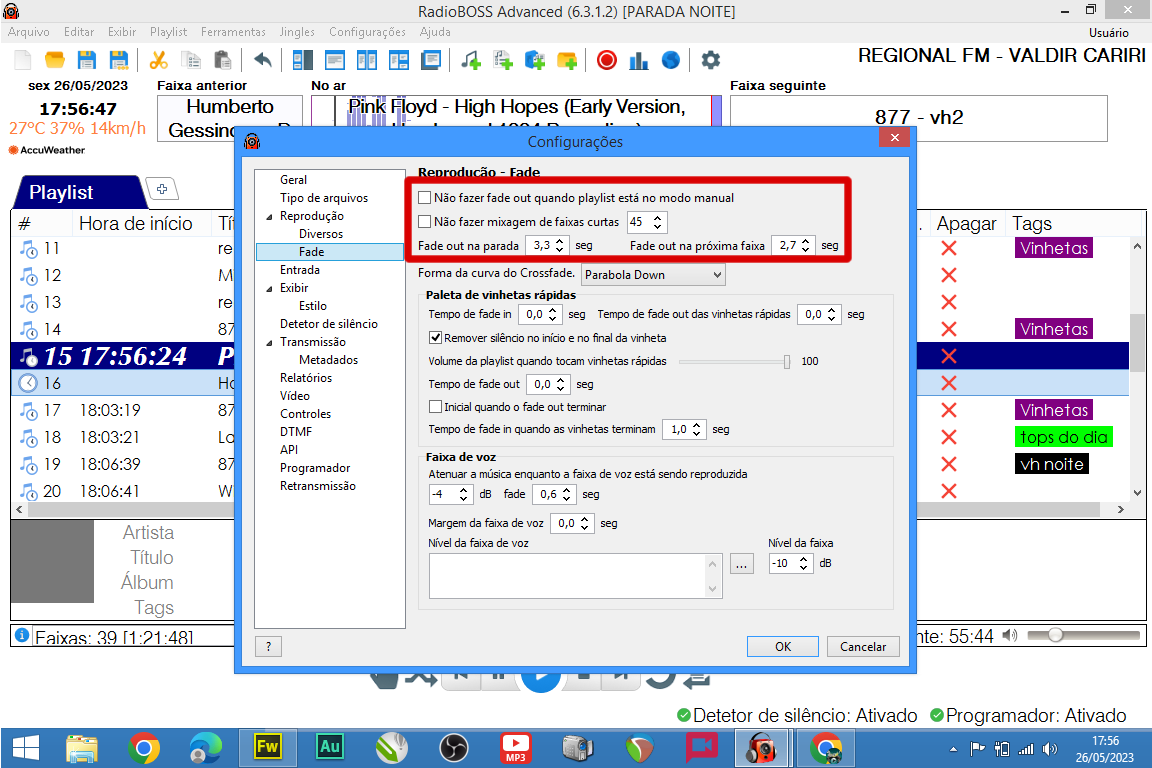Add a music track to playlist

471,60
